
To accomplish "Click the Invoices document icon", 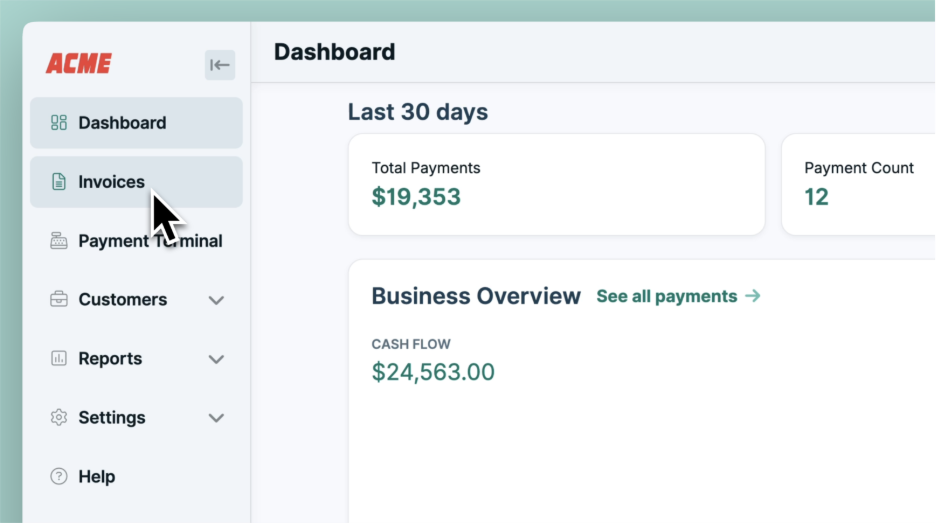I will (x=58, y=181).
